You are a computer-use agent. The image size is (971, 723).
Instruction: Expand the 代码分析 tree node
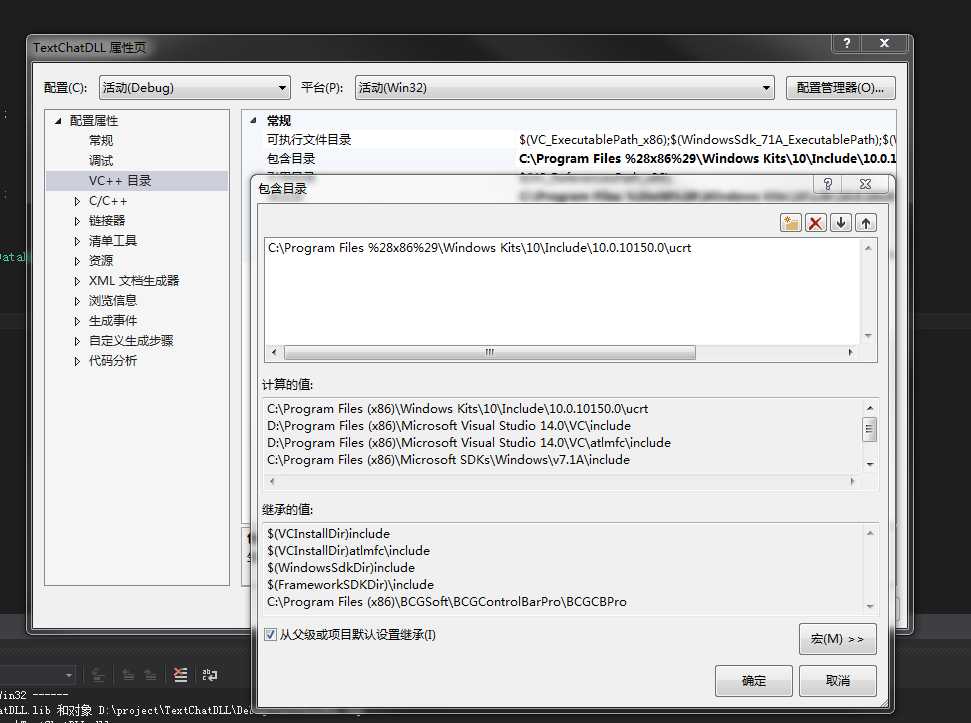point(77,361)
